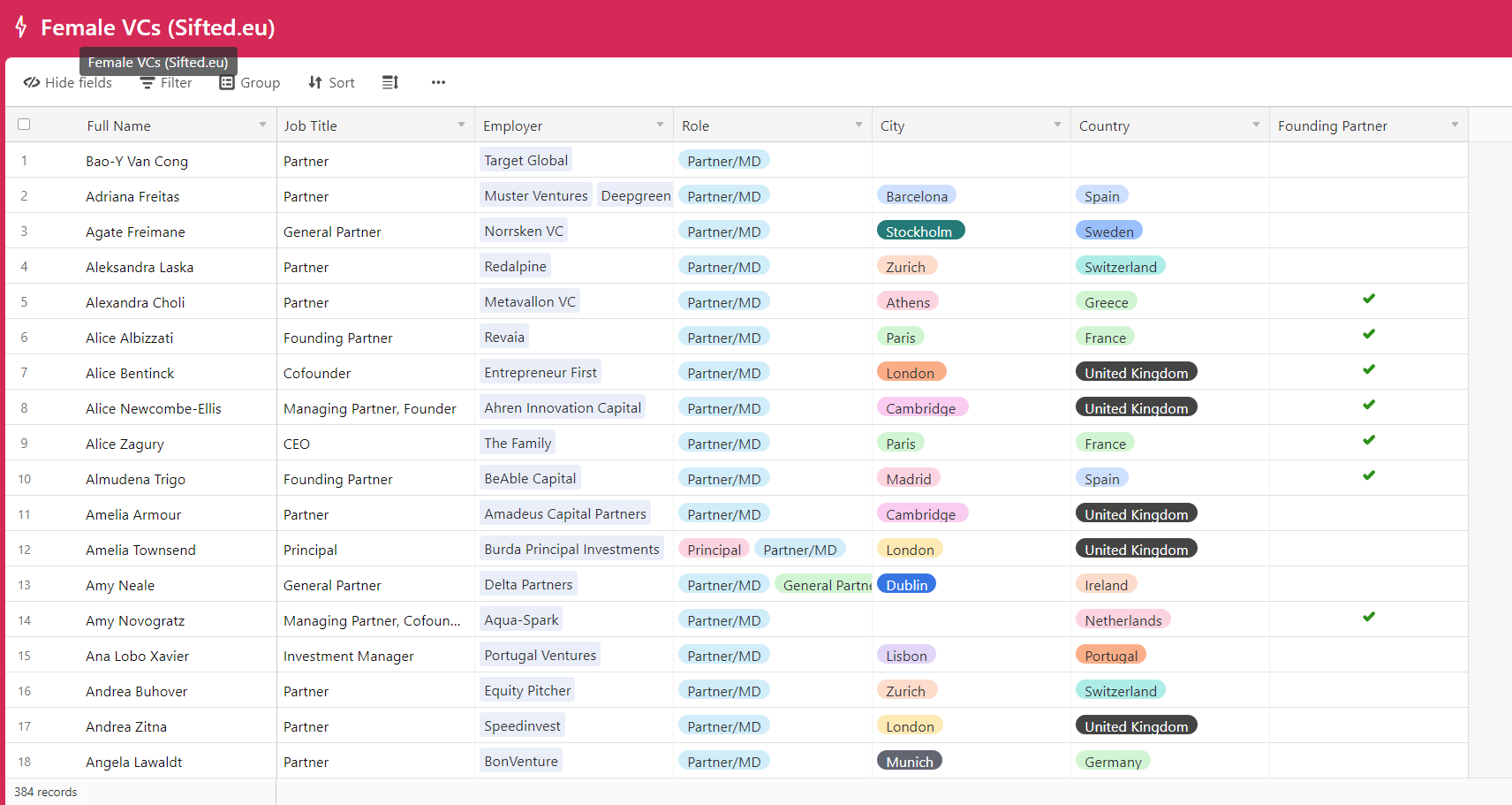Screen dimensions: 1512x805
Task: Toggle Founding Partner check for Almudena Trigo
Action: coord(1369,475)
